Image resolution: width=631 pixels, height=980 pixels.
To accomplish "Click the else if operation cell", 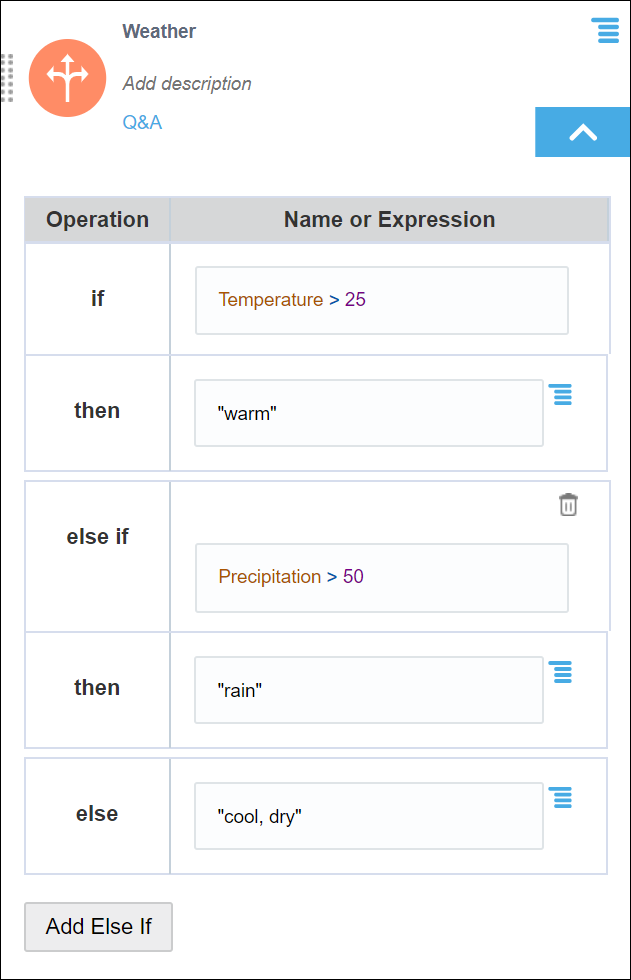I will click(97, 537).
